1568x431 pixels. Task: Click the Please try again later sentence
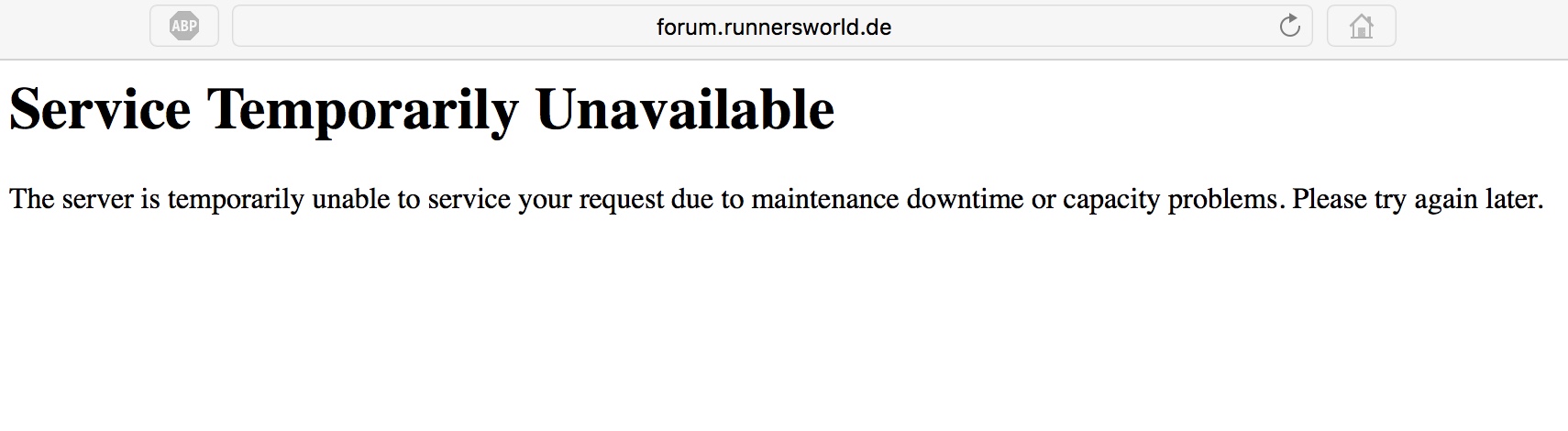(1419, 201)
